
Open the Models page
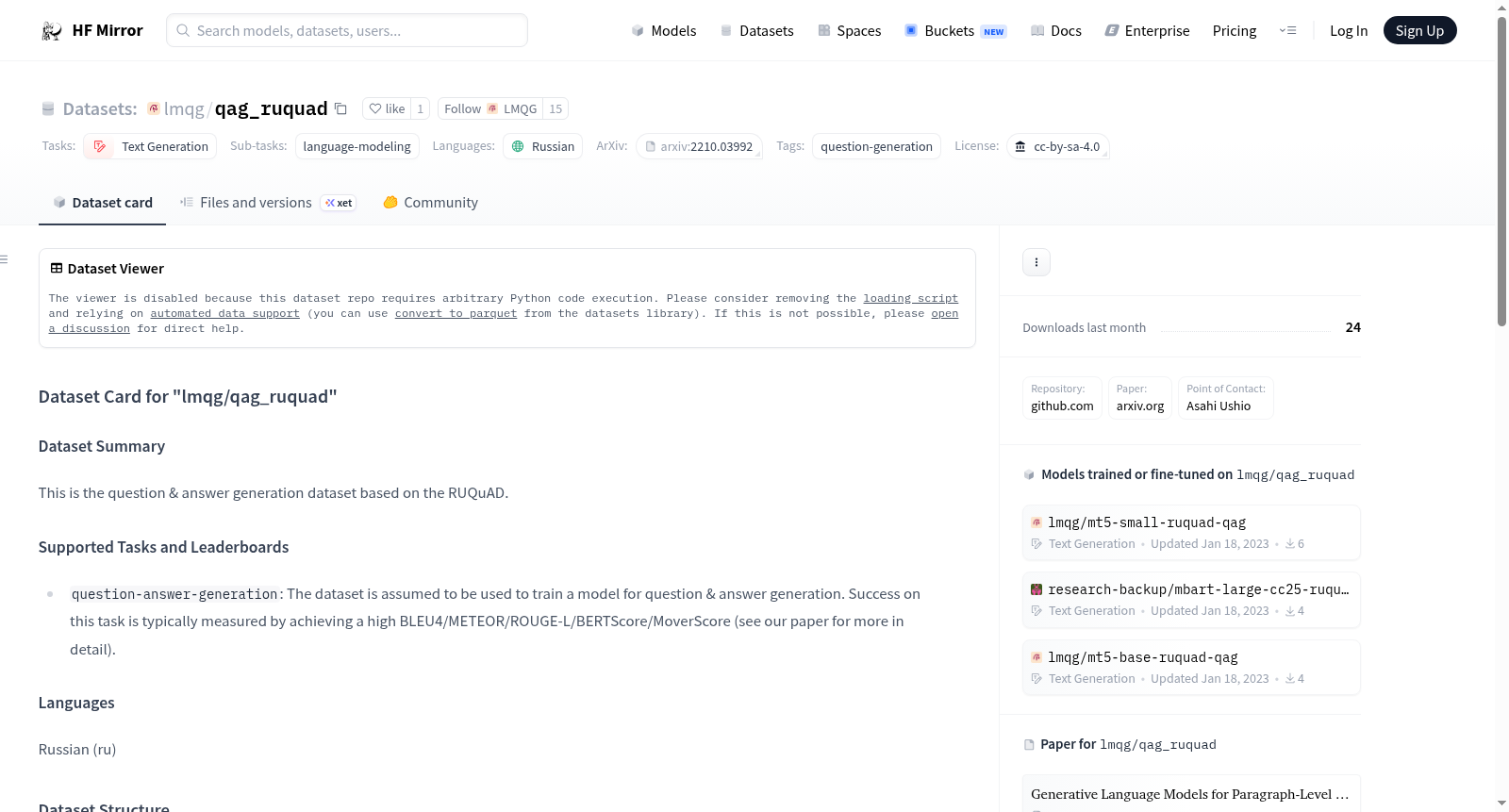point(664,31)
